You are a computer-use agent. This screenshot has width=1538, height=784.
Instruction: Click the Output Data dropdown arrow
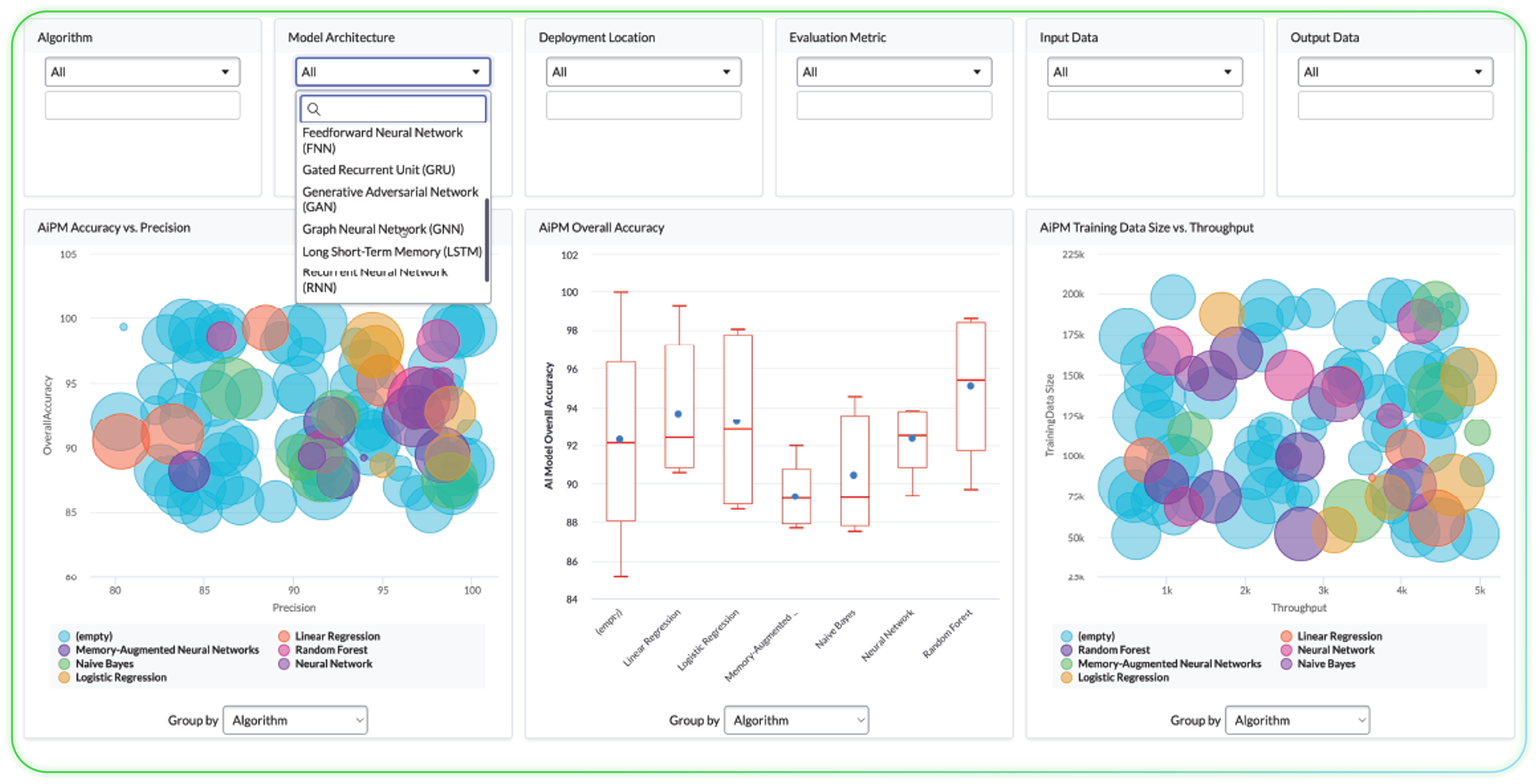tap(1478, 72)
